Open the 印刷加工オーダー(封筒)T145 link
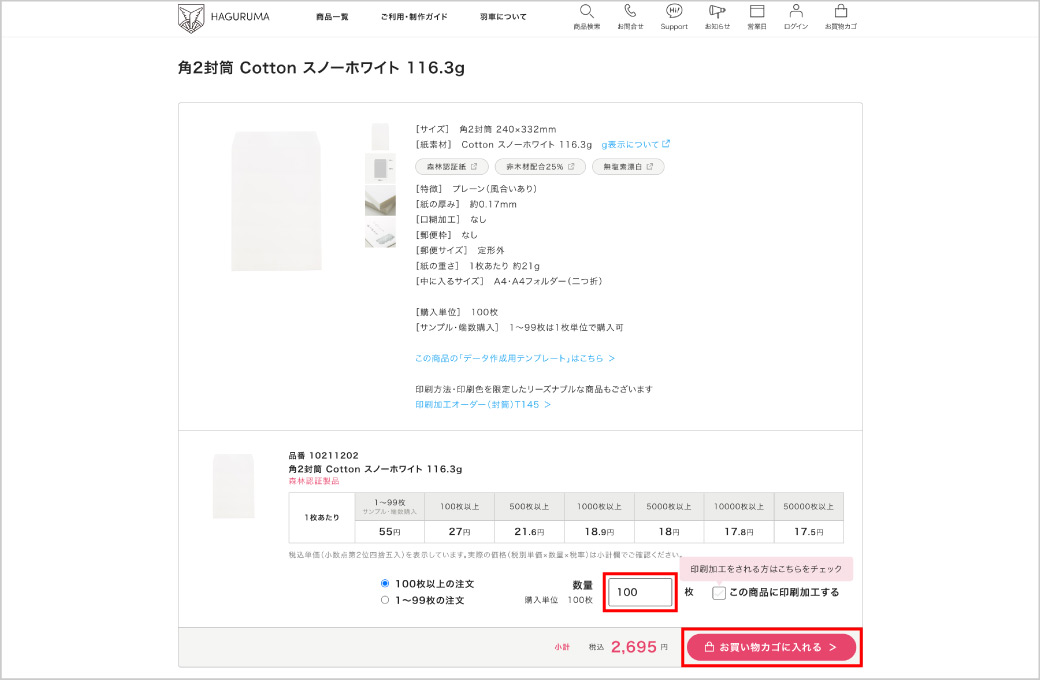The height and width of the screenshot is (680, 1040). 482,405
